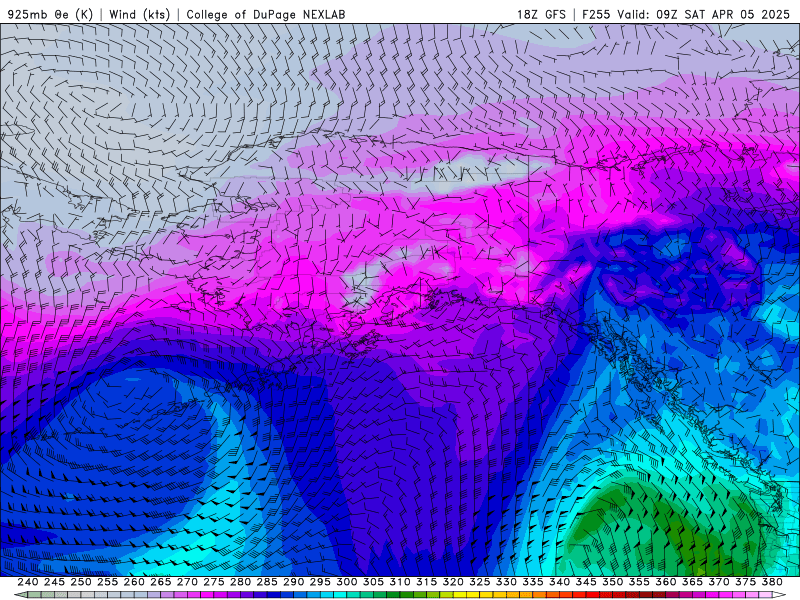
Task: Click the 300 colorbar label
Action: click(346, 582)
